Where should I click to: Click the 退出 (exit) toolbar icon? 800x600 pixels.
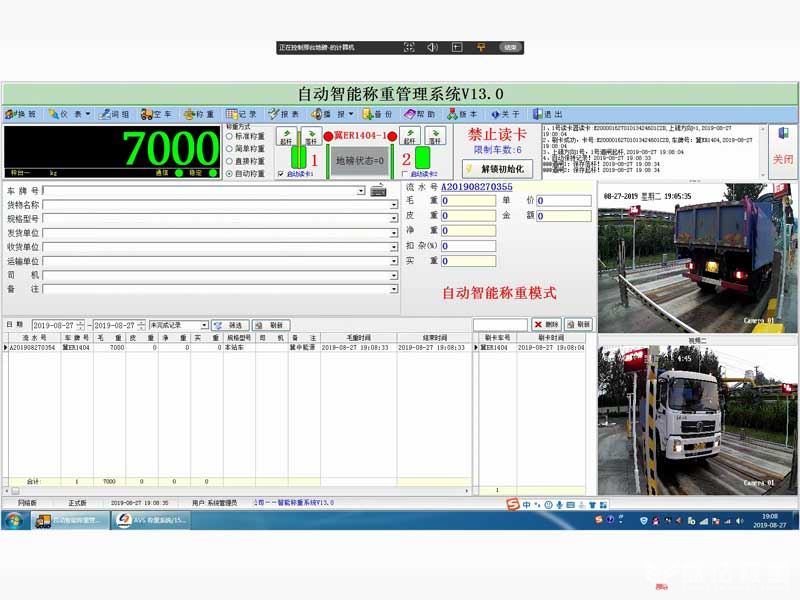coord(548,114)
